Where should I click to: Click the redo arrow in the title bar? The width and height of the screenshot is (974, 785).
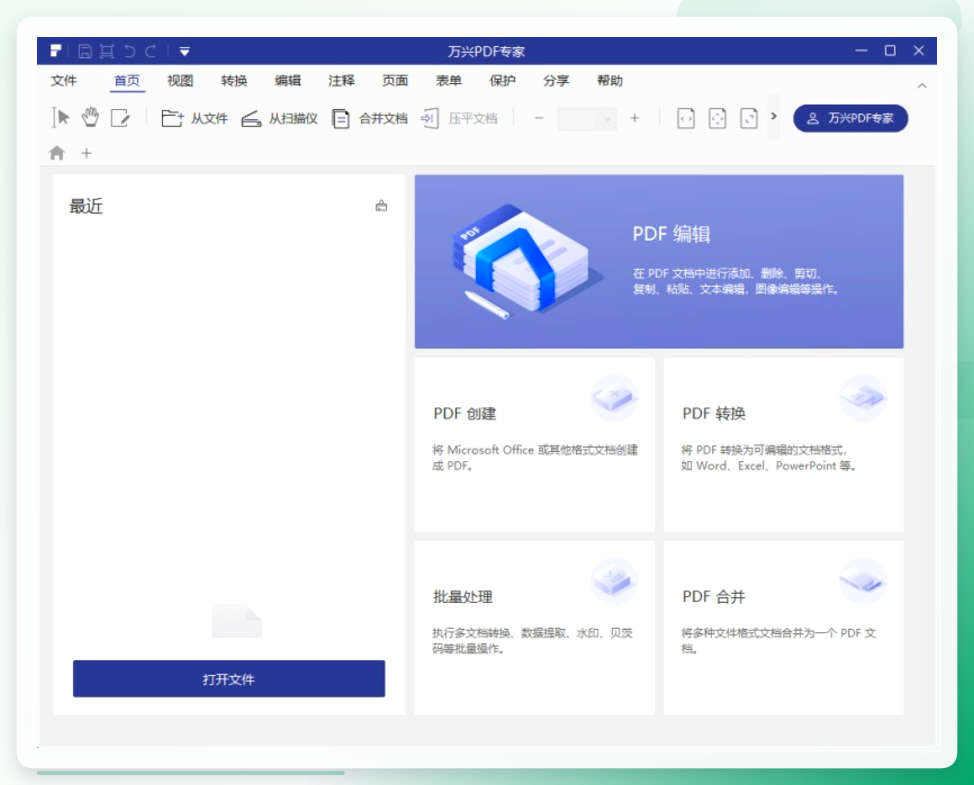point(151,51)
